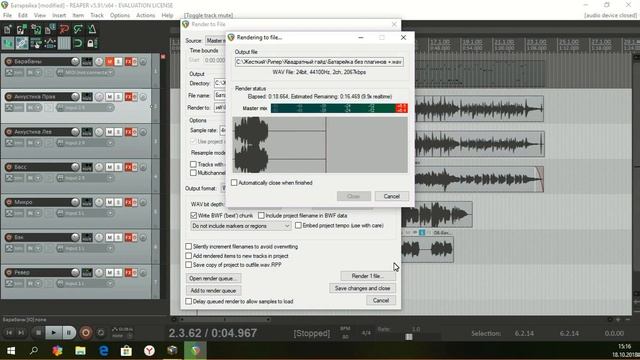The height and width of the screenshot is (360, 640).
Task: Toggle the grid lines toolbar icon
Action: (64, 43)
